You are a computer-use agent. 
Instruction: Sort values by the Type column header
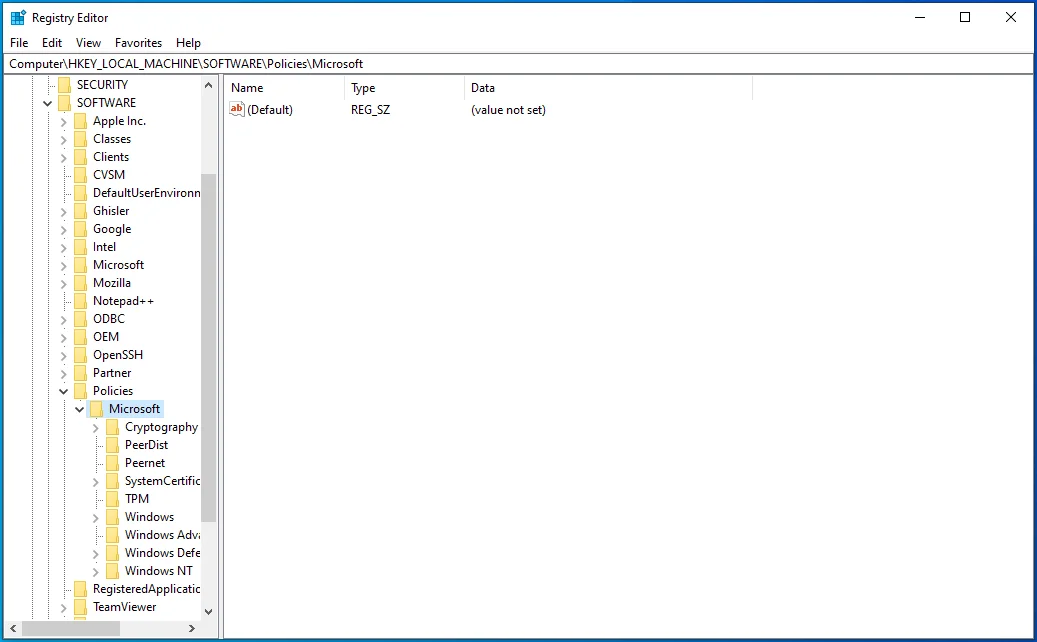click(404, 88)
